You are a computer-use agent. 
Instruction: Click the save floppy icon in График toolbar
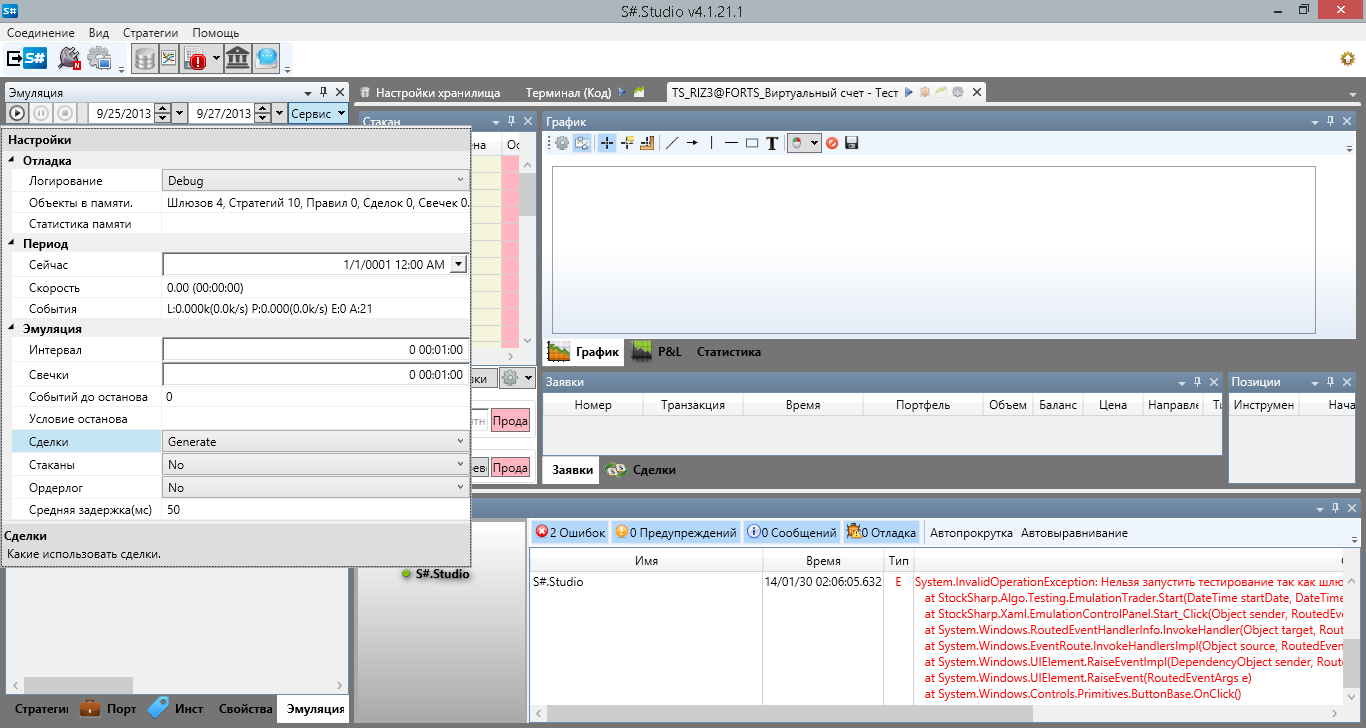(852, 143)
